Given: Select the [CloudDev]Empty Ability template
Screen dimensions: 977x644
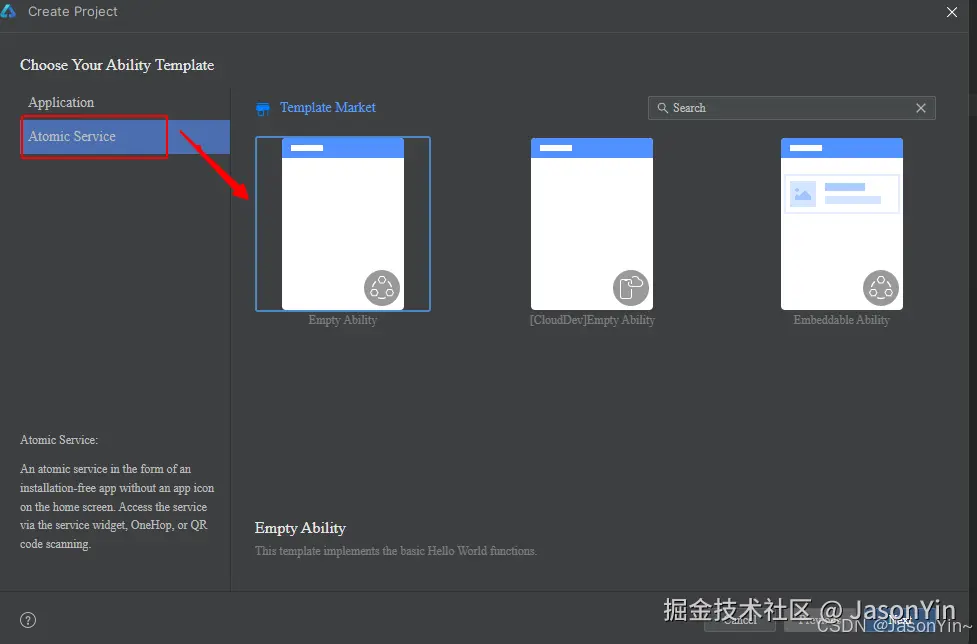Looking at the screenshot, I should click(591, 224).
